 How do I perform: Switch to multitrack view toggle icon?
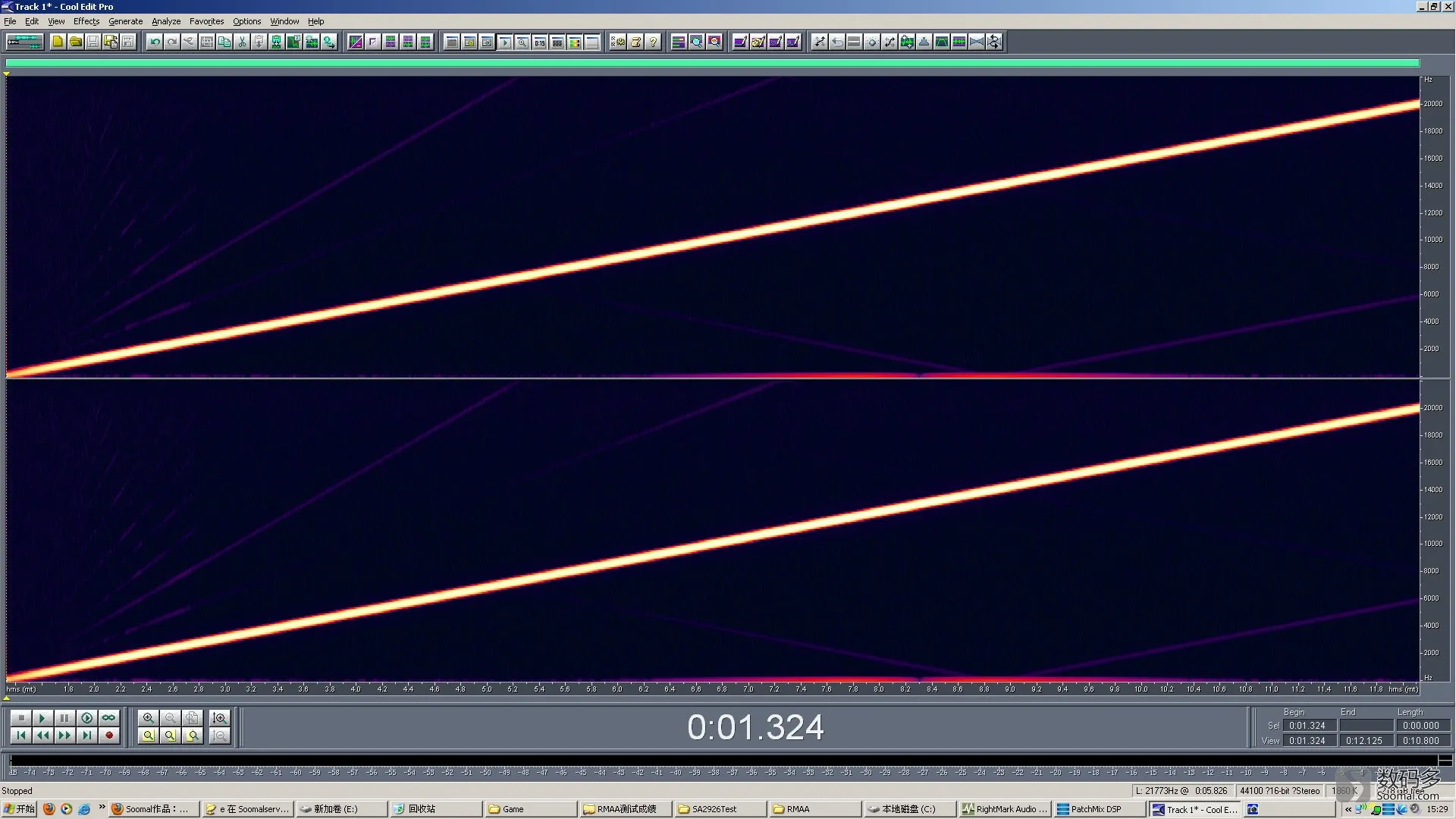(x=24, y=42)
